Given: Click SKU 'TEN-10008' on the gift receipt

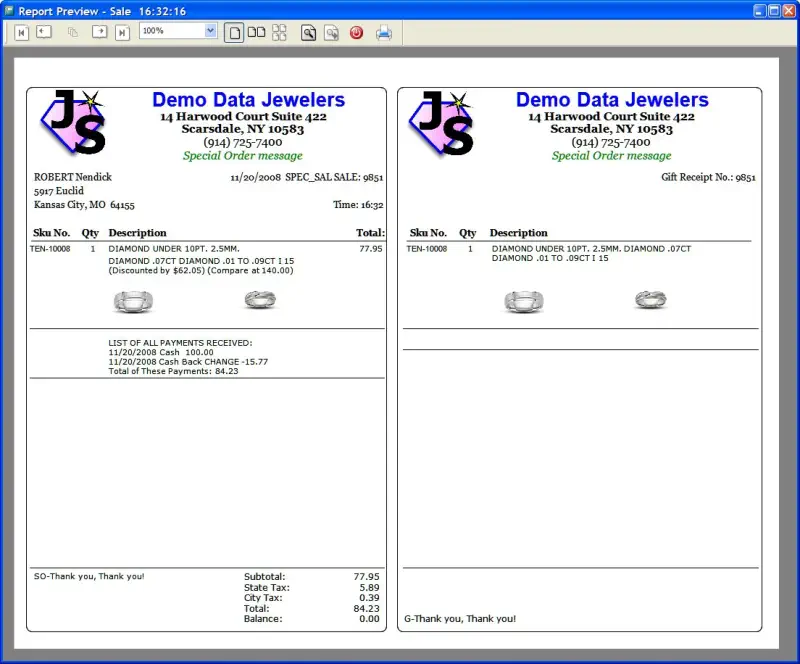Looking at the screenshot, I should coord(427,249).
